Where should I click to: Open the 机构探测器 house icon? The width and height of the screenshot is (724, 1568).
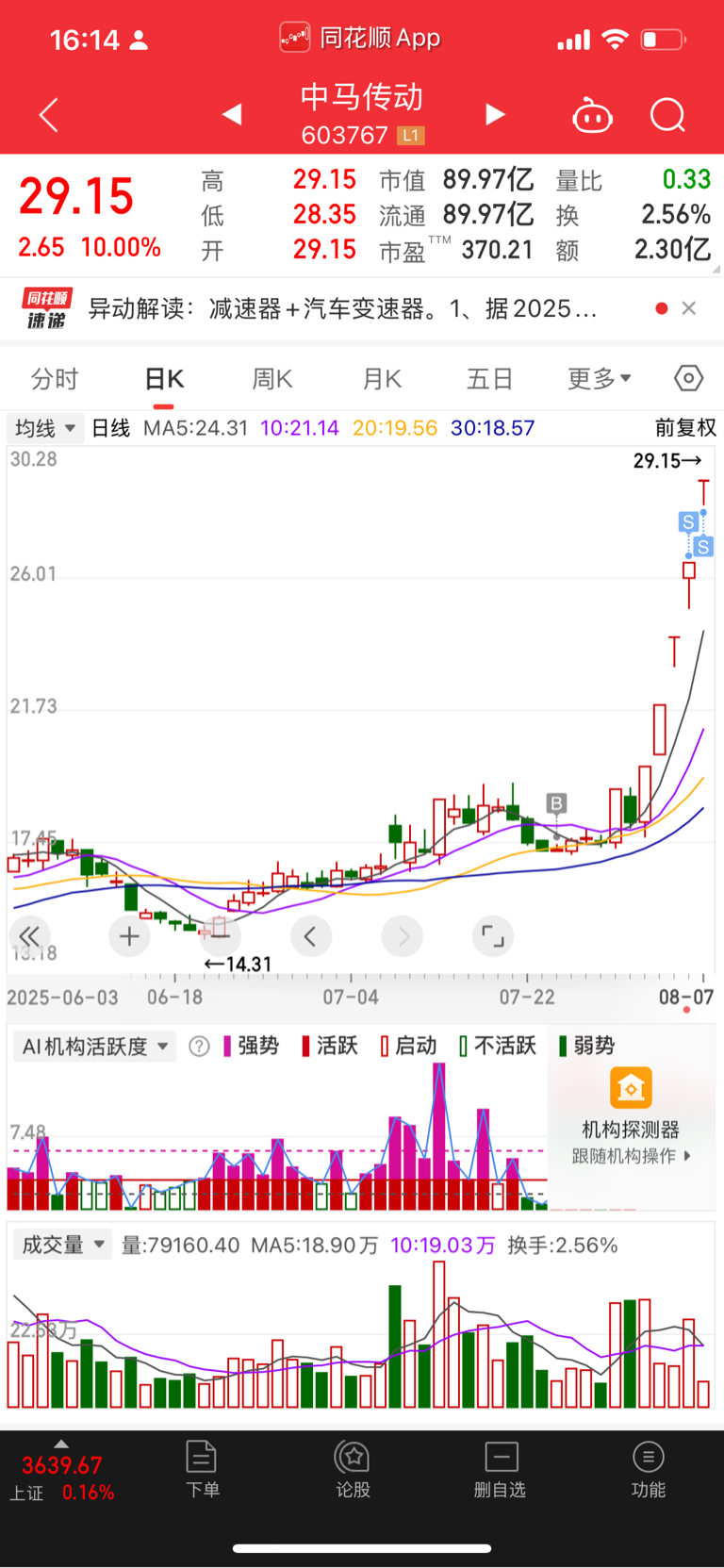click(631, 1087)
